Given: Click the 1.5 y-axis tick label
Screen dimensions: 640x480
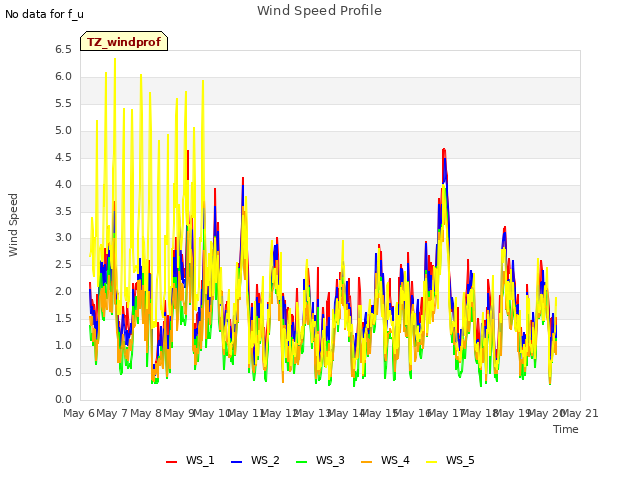Looking at the screenshot, I should (63, 318).
